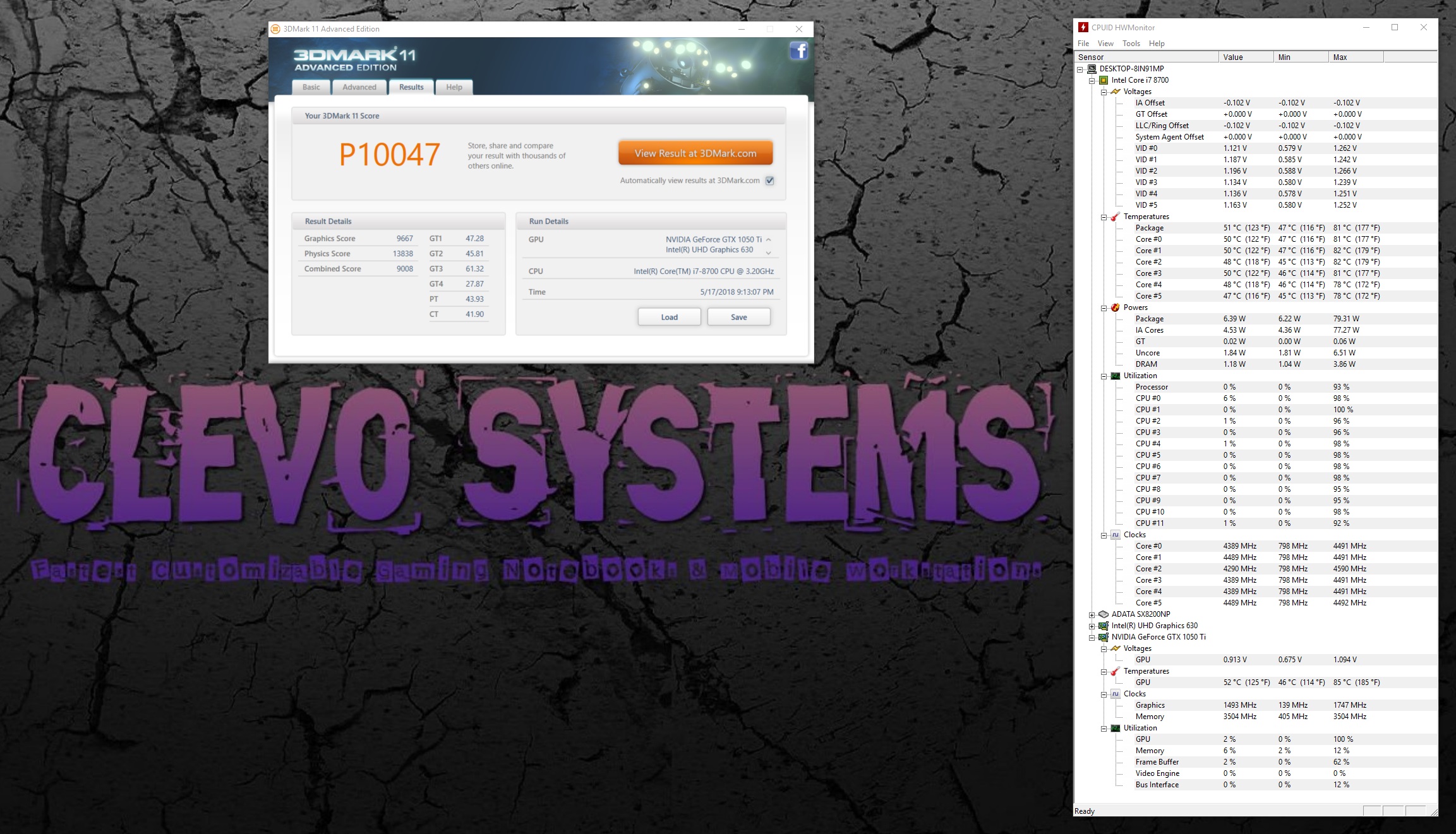1456x834 pixels.
Task: Toggle automatically view results at 3DMark.com
Action: point(770,181)
